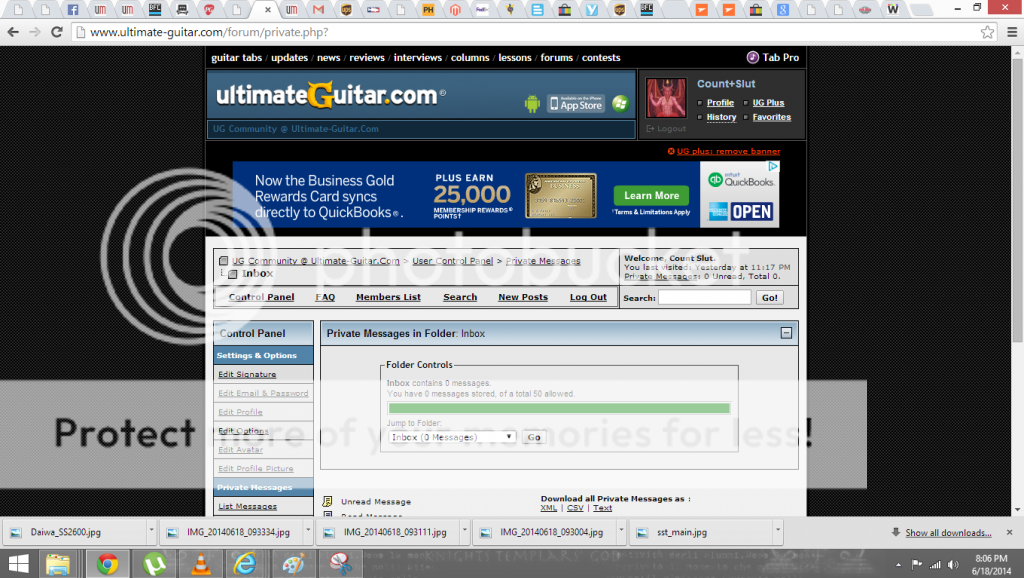Reload the page with the refresh icon

pos(57,32)
